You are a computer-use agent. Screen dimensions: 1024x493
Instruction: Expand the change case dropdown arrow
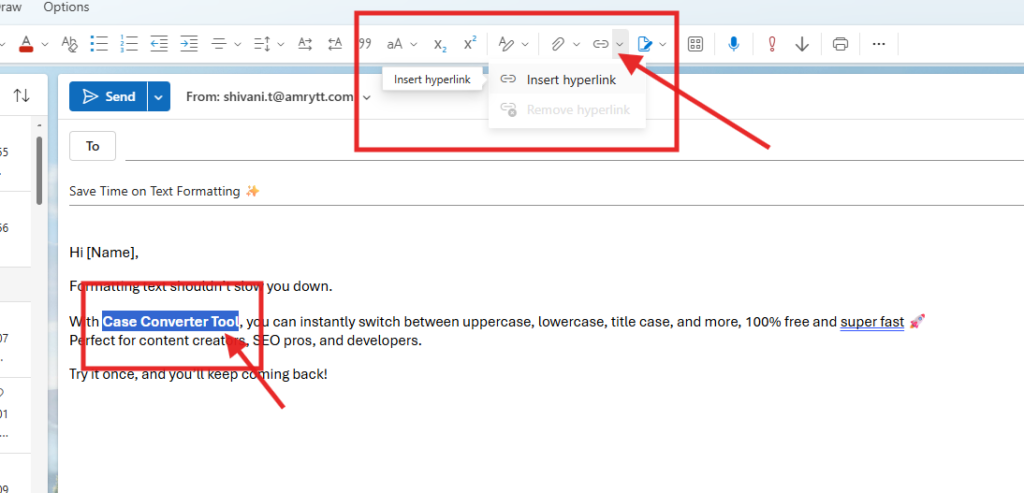(x=413, y=44)
